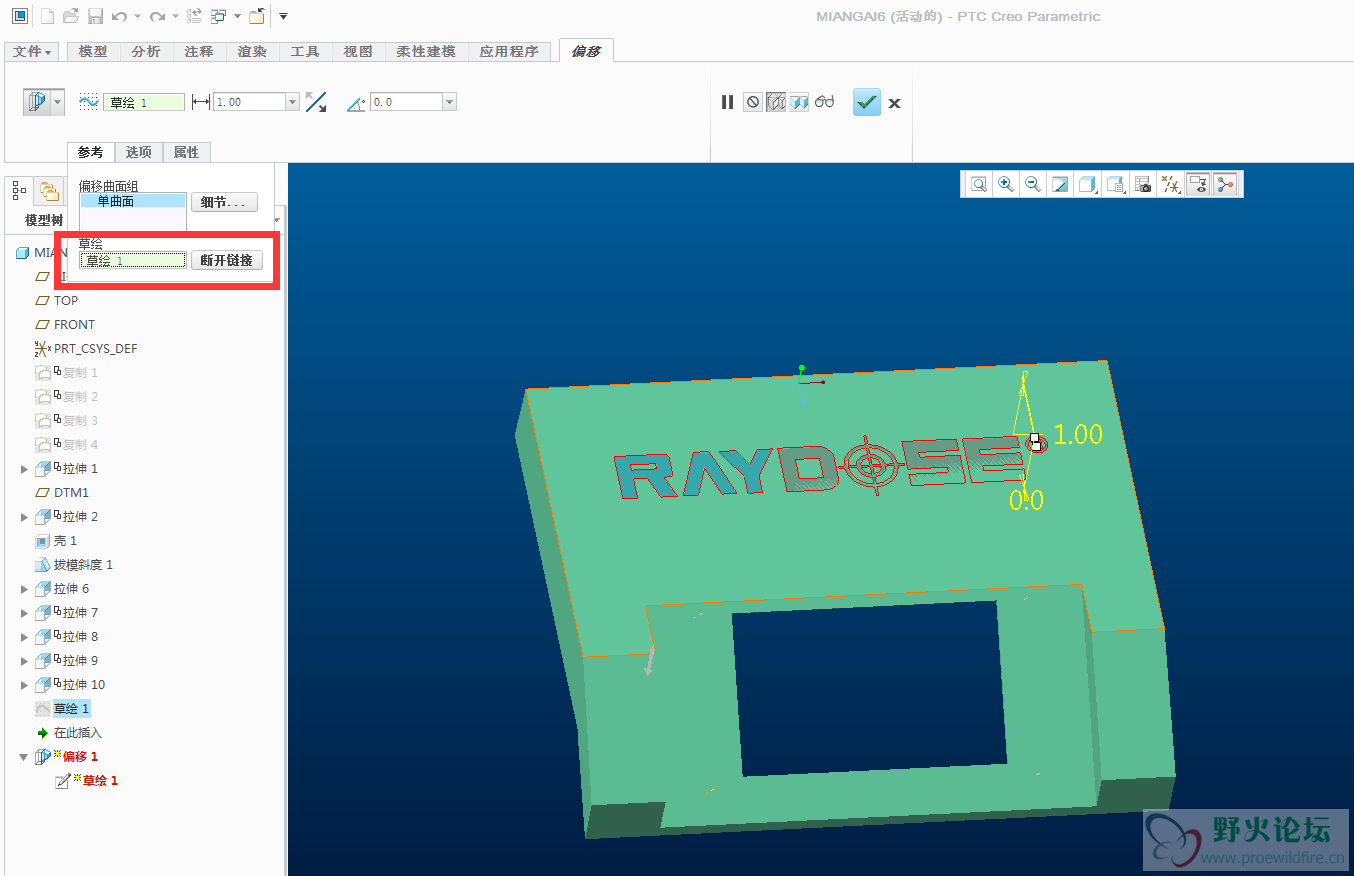The height and width of the screenshot is (876, 1354).
Task: Click the 细节... button
Action: pyautogui.click(x=223, y=202)
